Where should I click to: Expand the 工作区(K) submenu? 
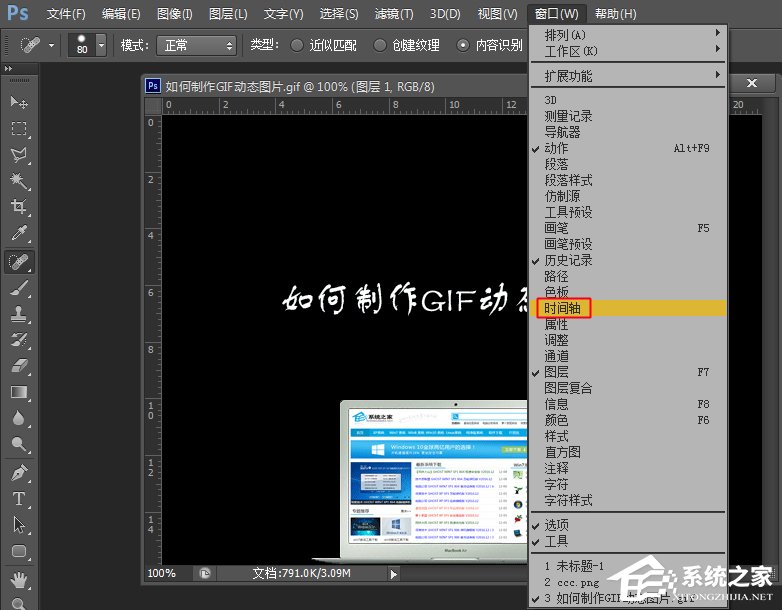(628, 51)
